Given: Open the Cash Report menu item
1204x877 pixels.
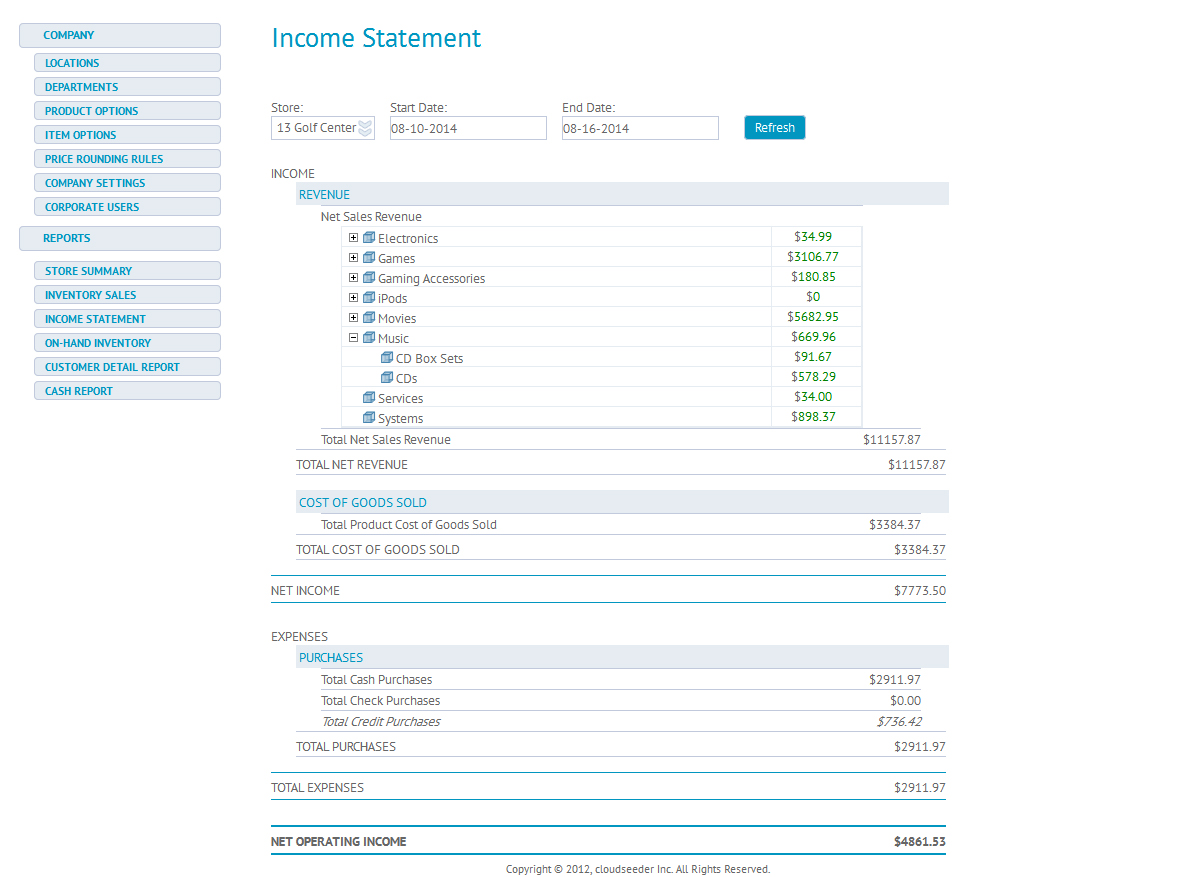Looking at the screenshot, I should 127,391.
